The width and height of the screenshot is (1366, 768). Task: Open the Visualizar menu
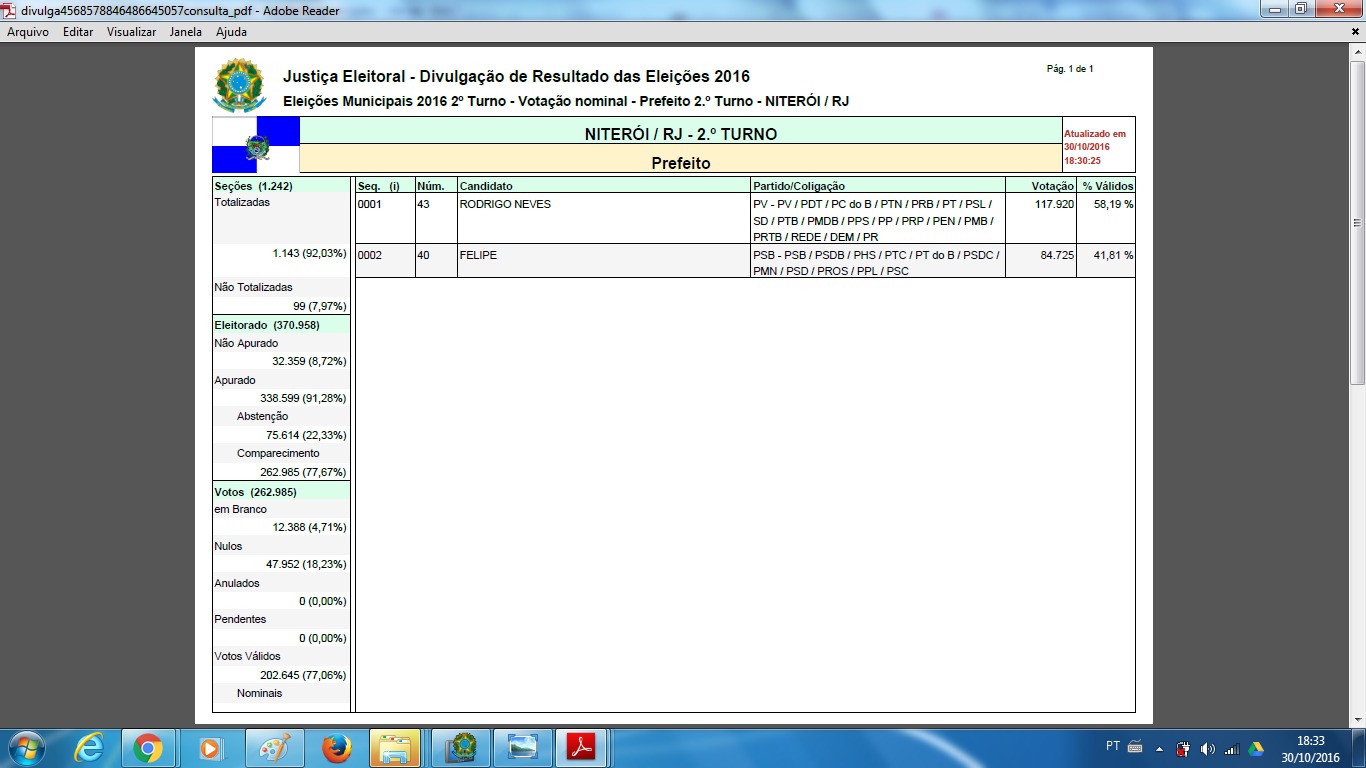tap(131, 32)
